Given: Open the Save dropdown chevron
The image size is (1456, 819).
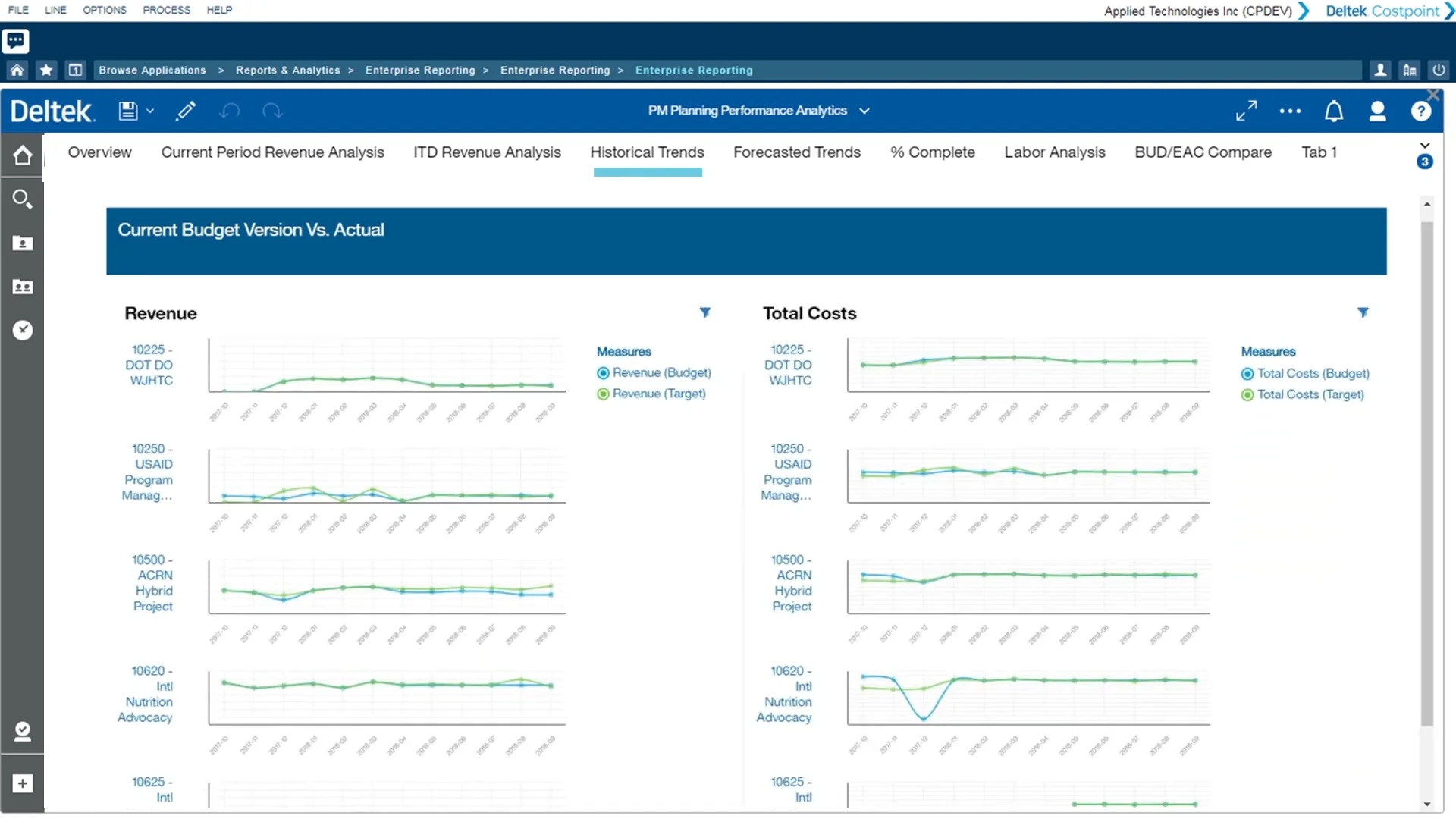Looking at the screenshot, I should pyautogui.click(x=150, y=111).
